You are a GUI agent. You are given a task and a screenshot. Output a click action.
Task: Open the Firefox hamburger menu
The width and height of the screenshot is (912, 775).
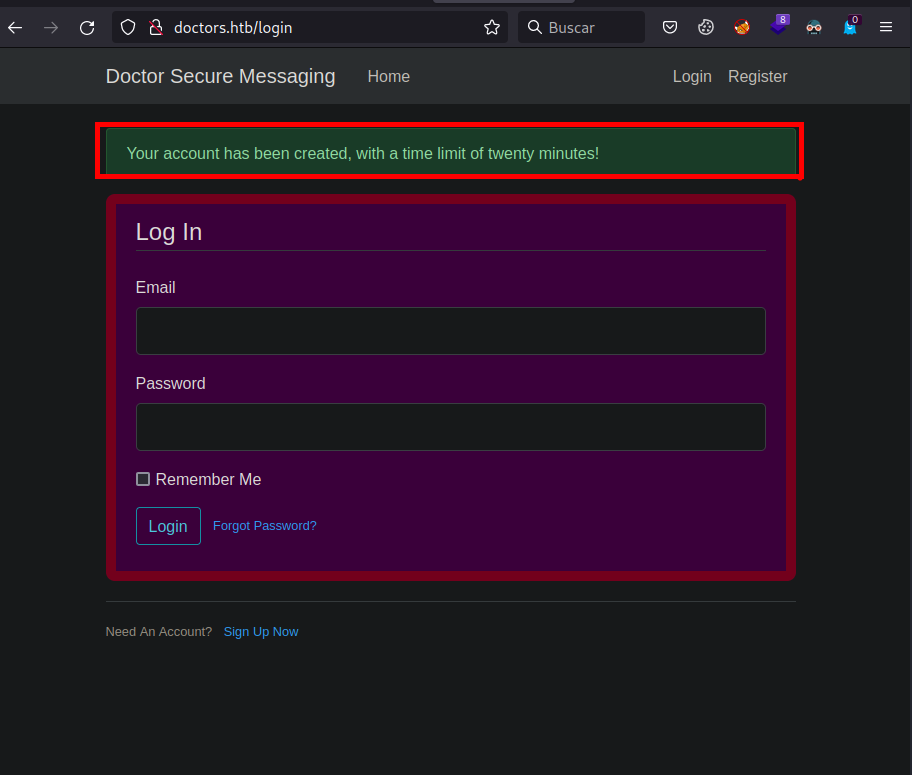pyautogui.click(x=886, y=28)
